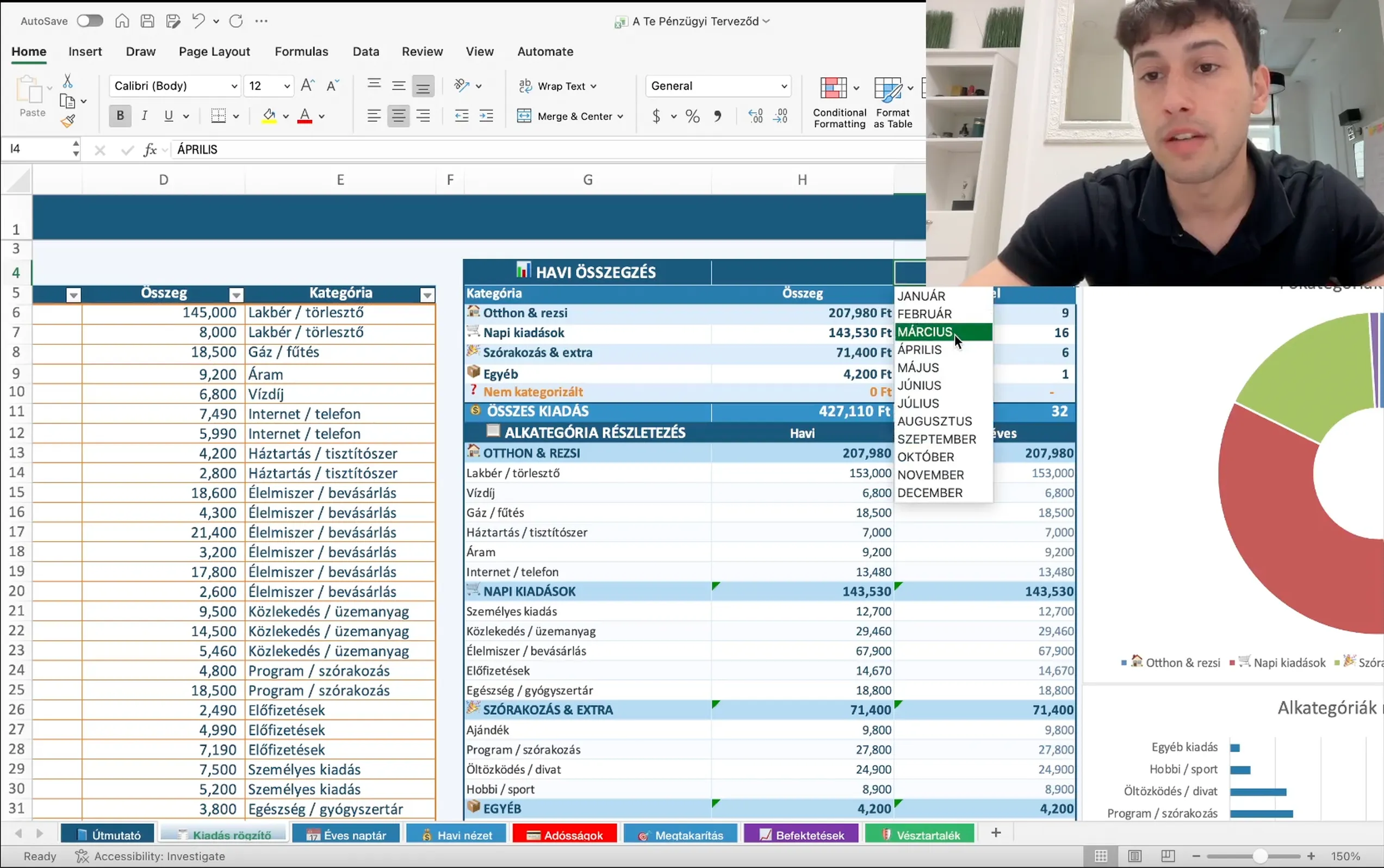Open the Formulas ribbon tab

tap(301, 52)
